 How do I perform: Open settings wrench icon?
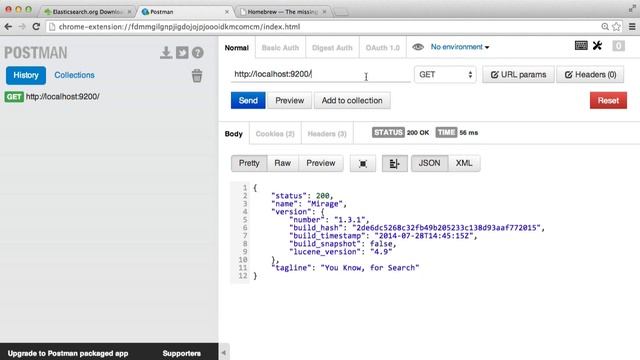pos(598,45)
